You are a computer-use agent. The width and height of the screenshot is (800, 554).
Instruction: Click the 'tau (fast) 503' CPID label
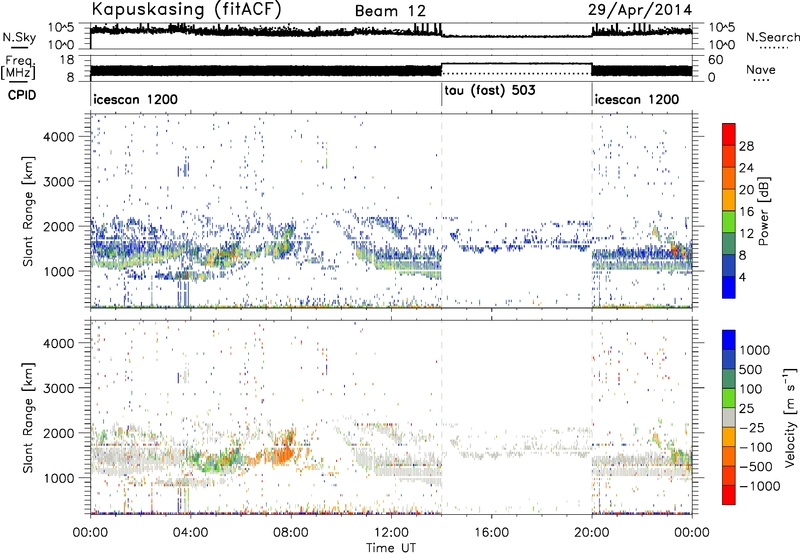pyautogui.click(x=490, y=90)
